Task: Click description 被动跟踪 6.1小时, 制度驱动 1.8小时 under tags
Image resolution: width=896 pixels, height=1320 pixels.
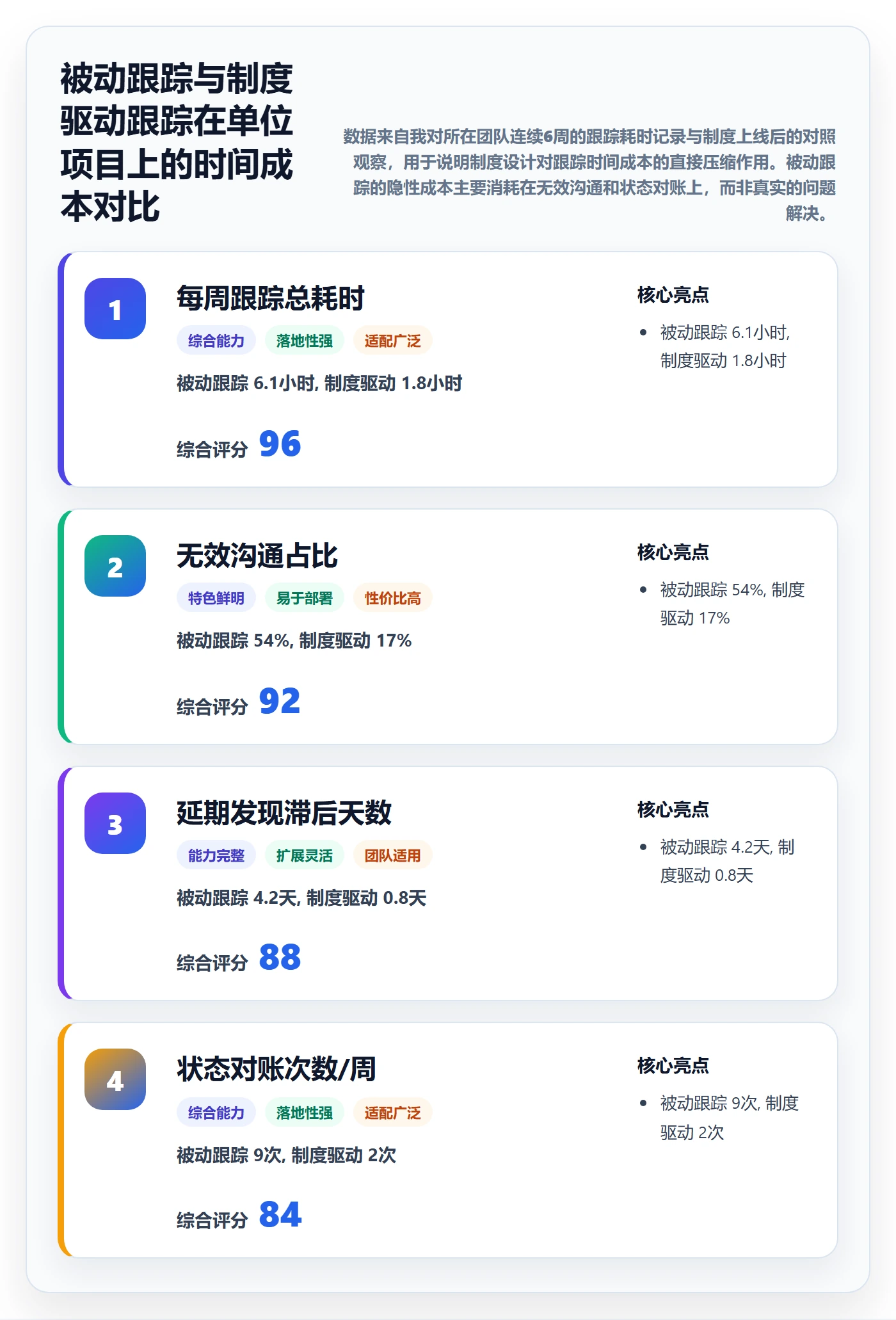Action: 319,383
